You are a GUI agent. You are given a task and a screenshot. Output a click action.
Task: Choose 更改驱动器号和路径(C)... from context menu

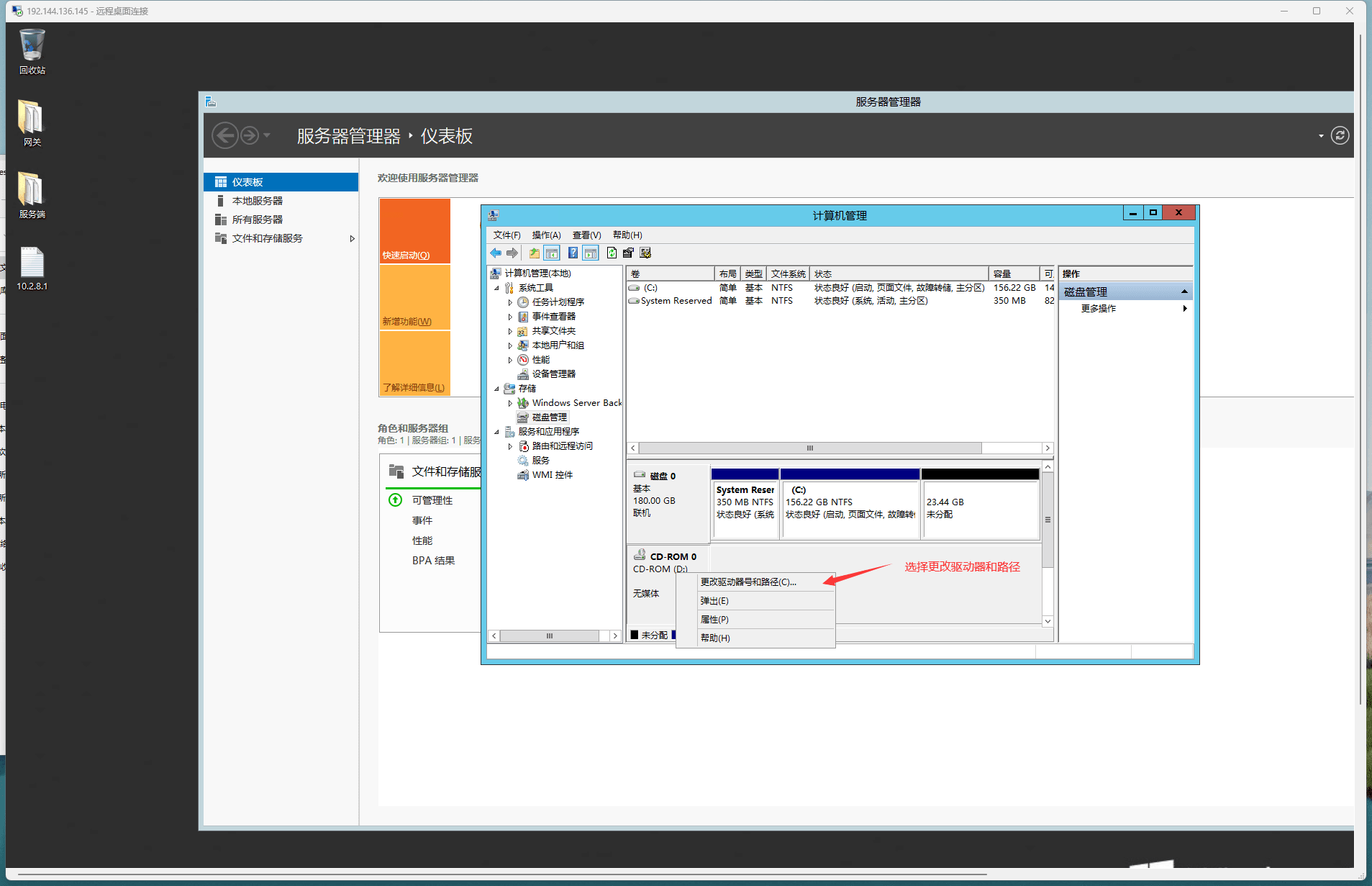tap(748, 582)
